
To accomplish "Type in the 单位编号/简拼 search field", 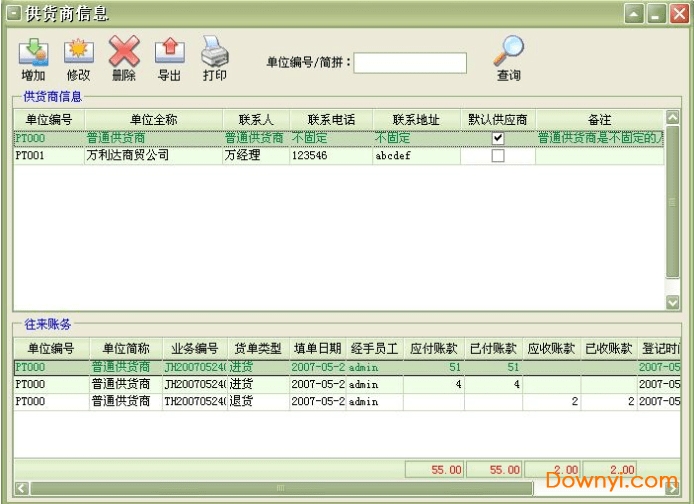I will [410, 63].
